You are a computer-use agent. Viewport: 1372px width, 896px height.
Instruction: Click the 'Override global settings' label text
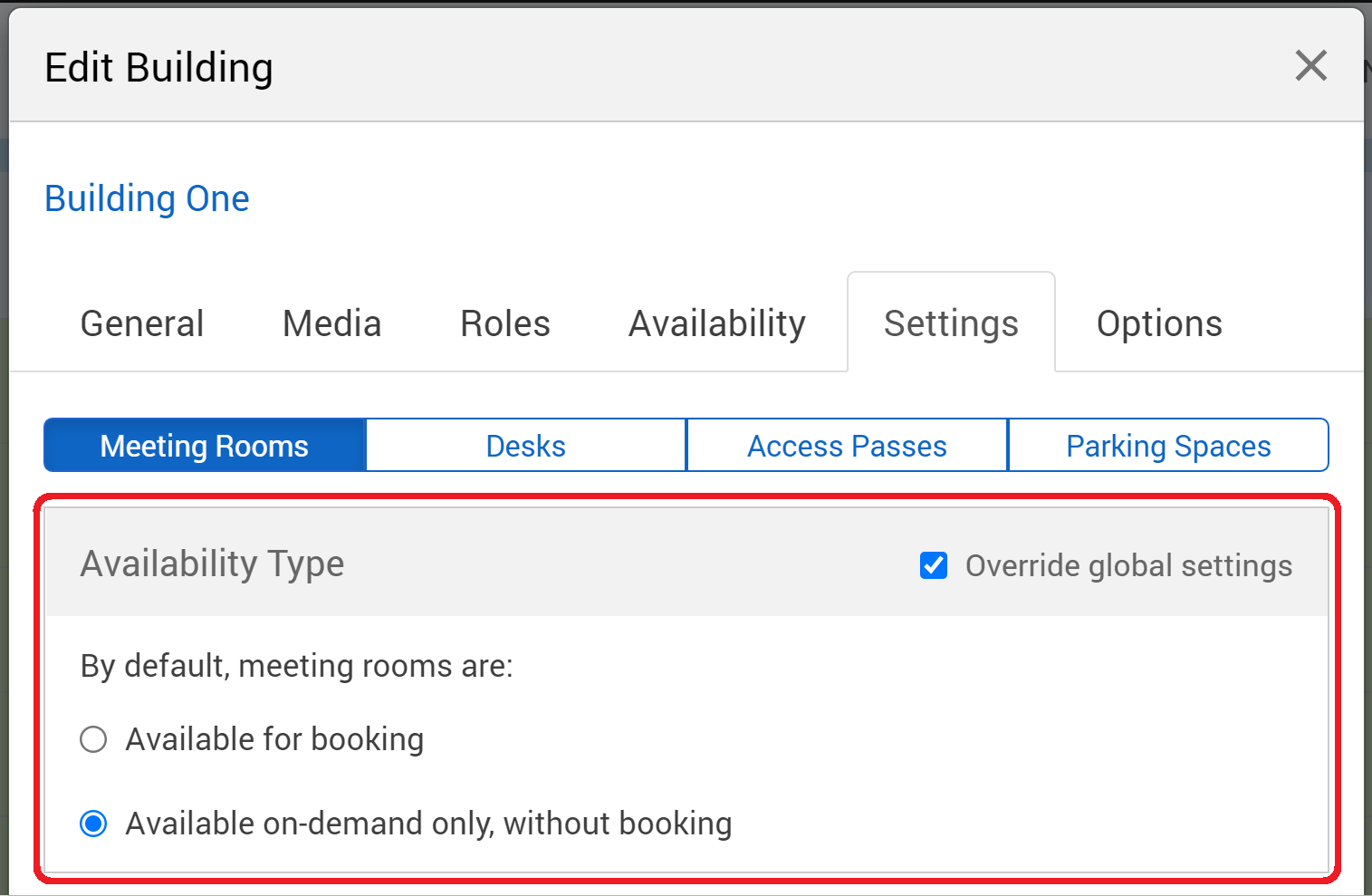[1128, 565]
